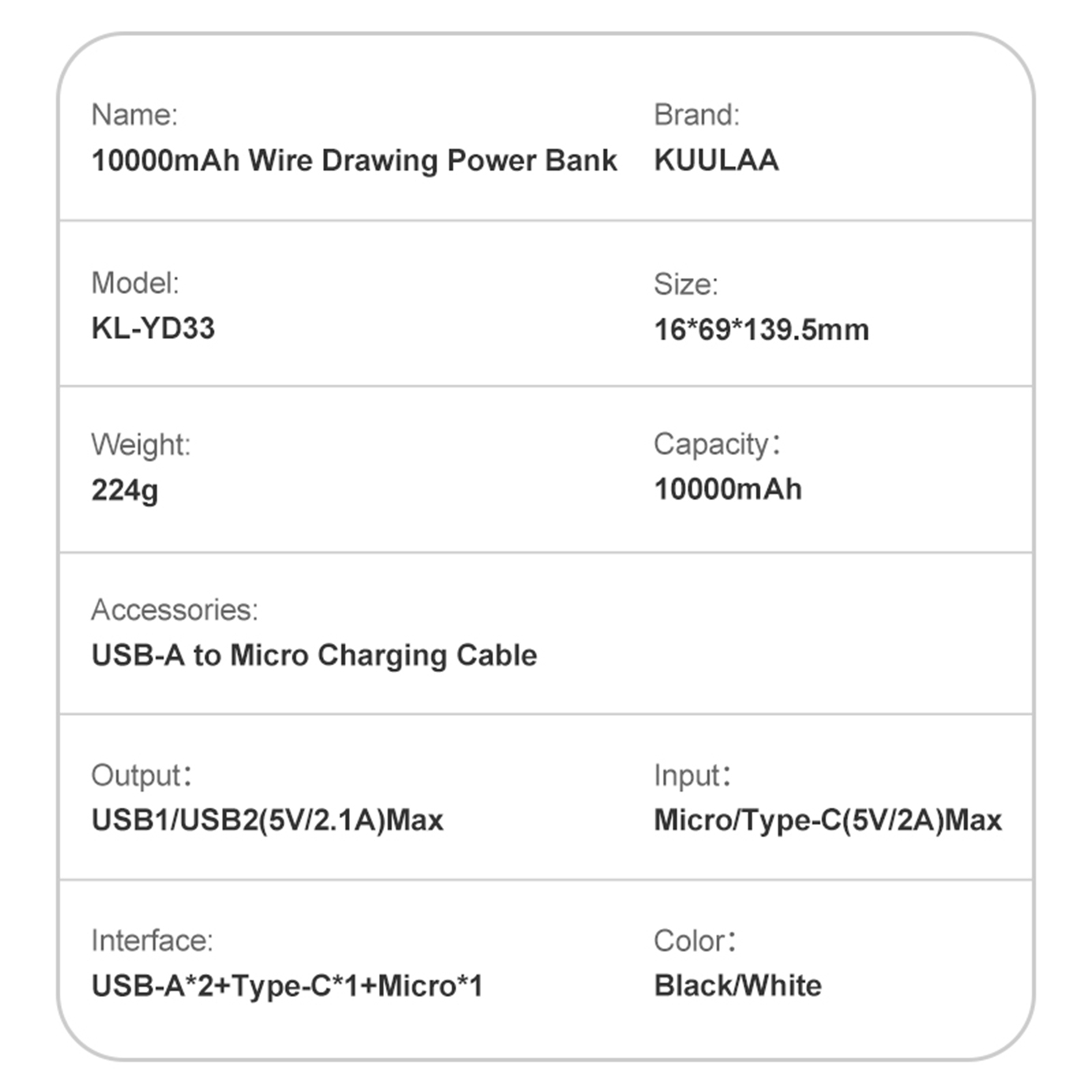
Task: Select the KL-YD33 model number
Action: click(x=153, y=328)
